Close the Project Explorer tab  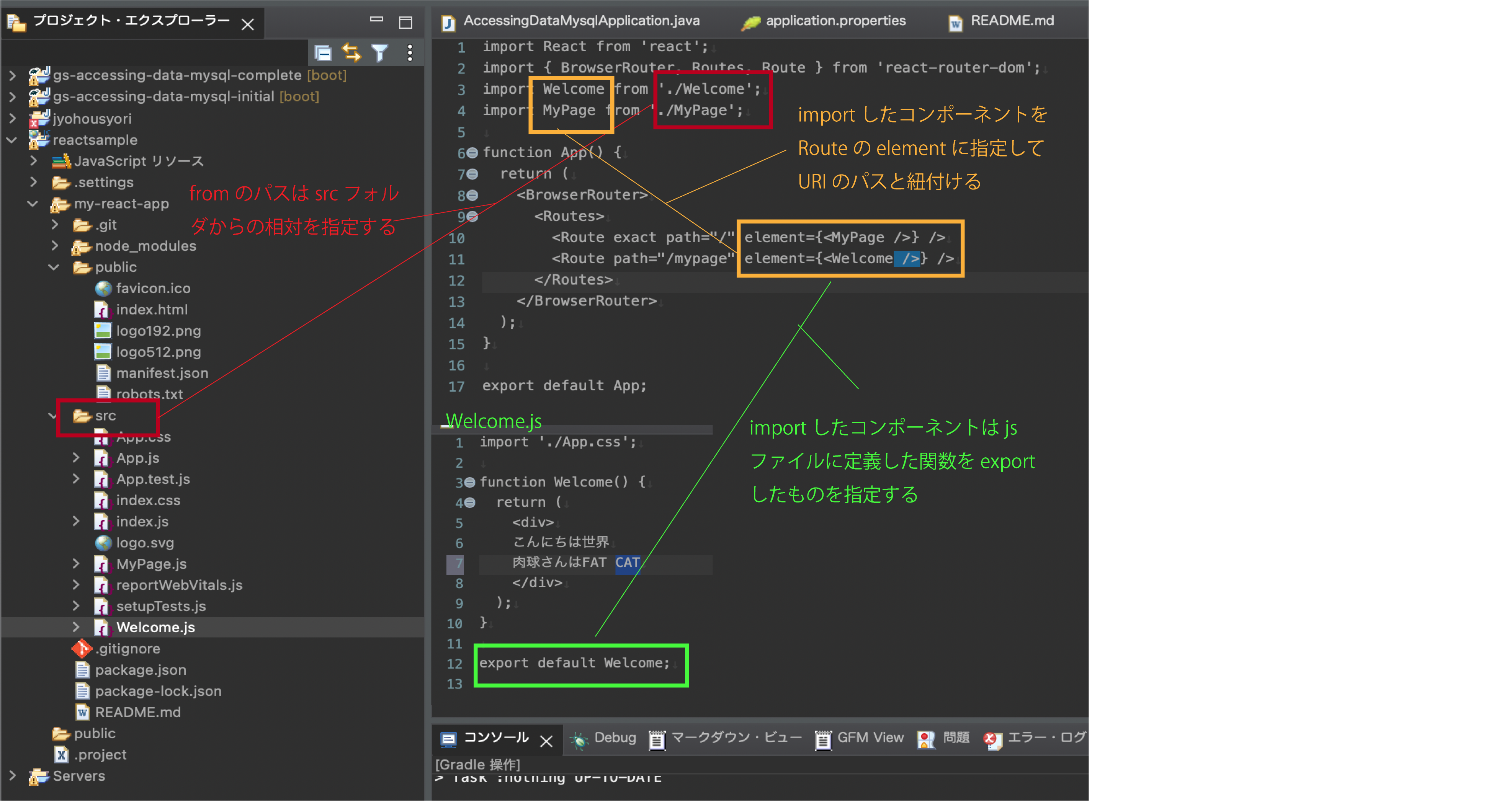click(x=248, y=24)
